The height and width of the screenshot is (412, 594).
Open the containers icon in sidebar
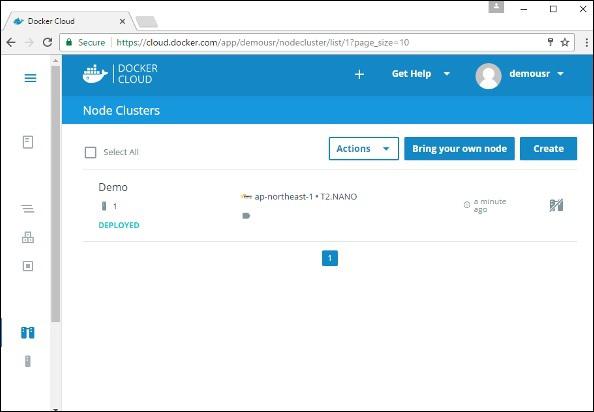pos(28,266)
